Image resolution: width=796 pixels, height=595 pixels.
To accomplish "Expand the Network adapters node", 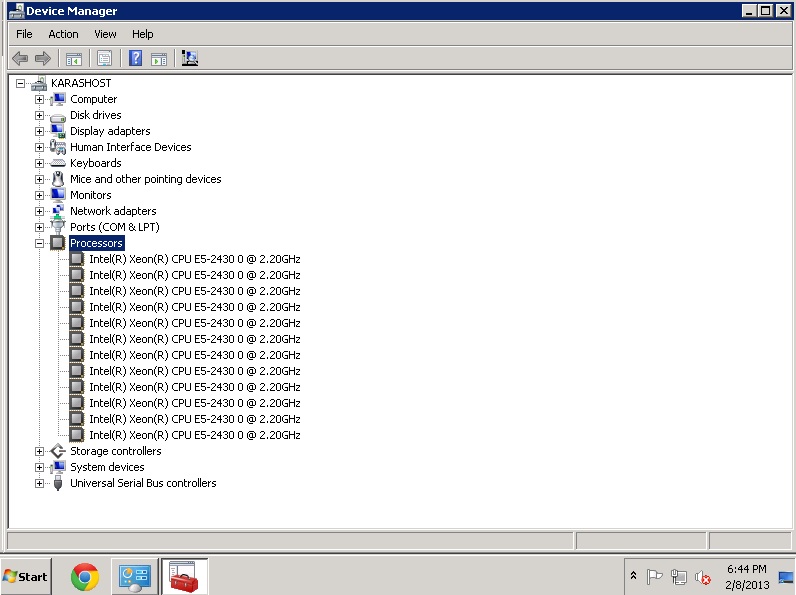I will click(x=40, y=211).
